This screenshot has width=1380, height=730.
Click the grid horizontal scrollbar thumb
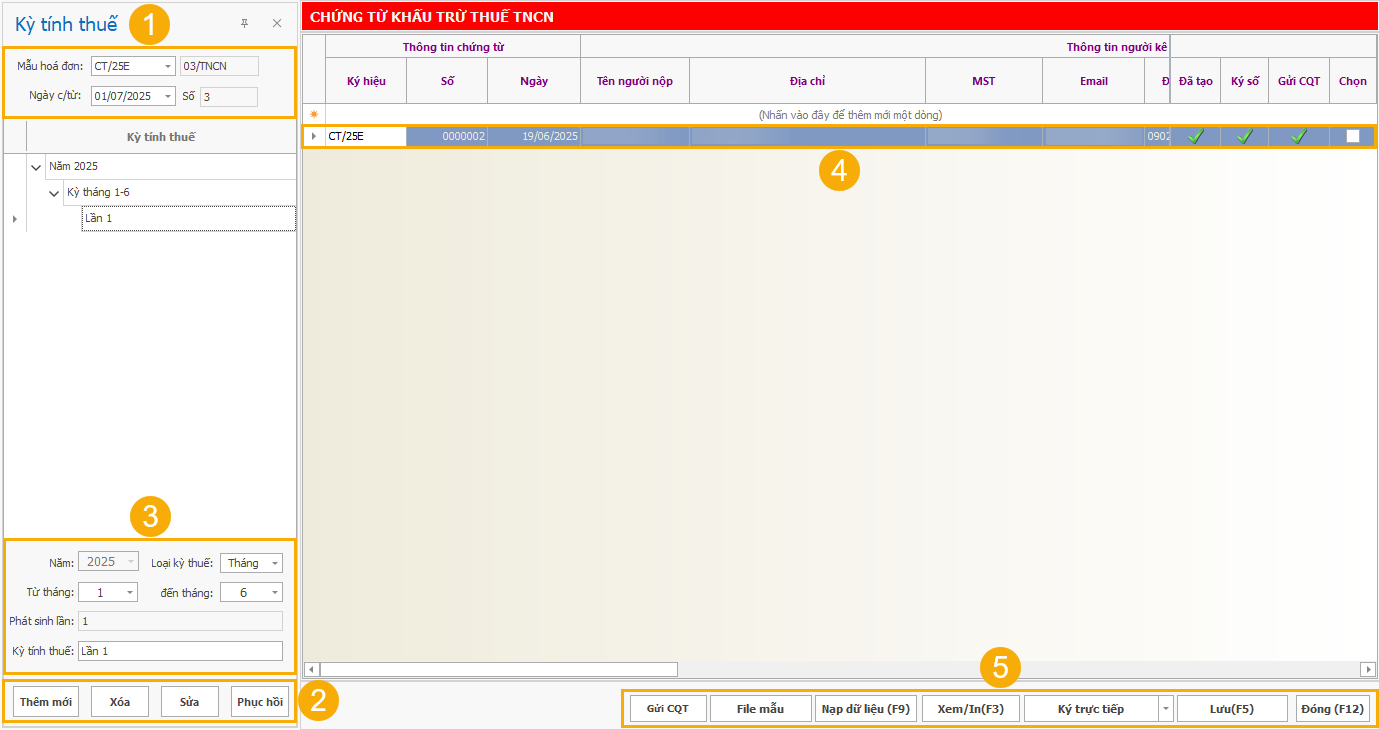498,669
